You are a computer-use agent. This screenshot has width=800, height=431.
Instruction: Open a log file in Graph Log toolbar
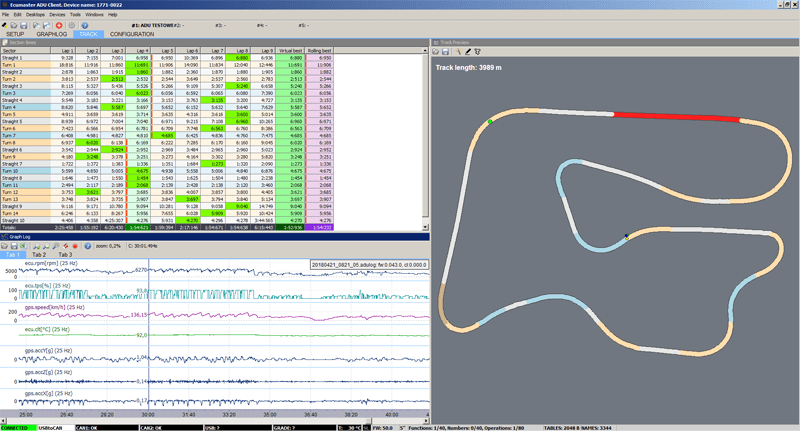tap(6, 245)
